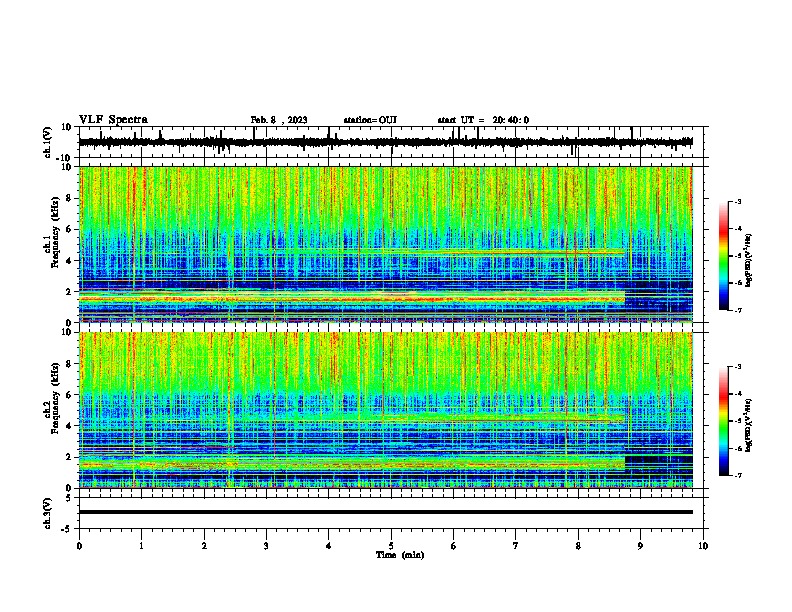Click the ch.1 spectrogram color scale bar

tap(724, 256)
